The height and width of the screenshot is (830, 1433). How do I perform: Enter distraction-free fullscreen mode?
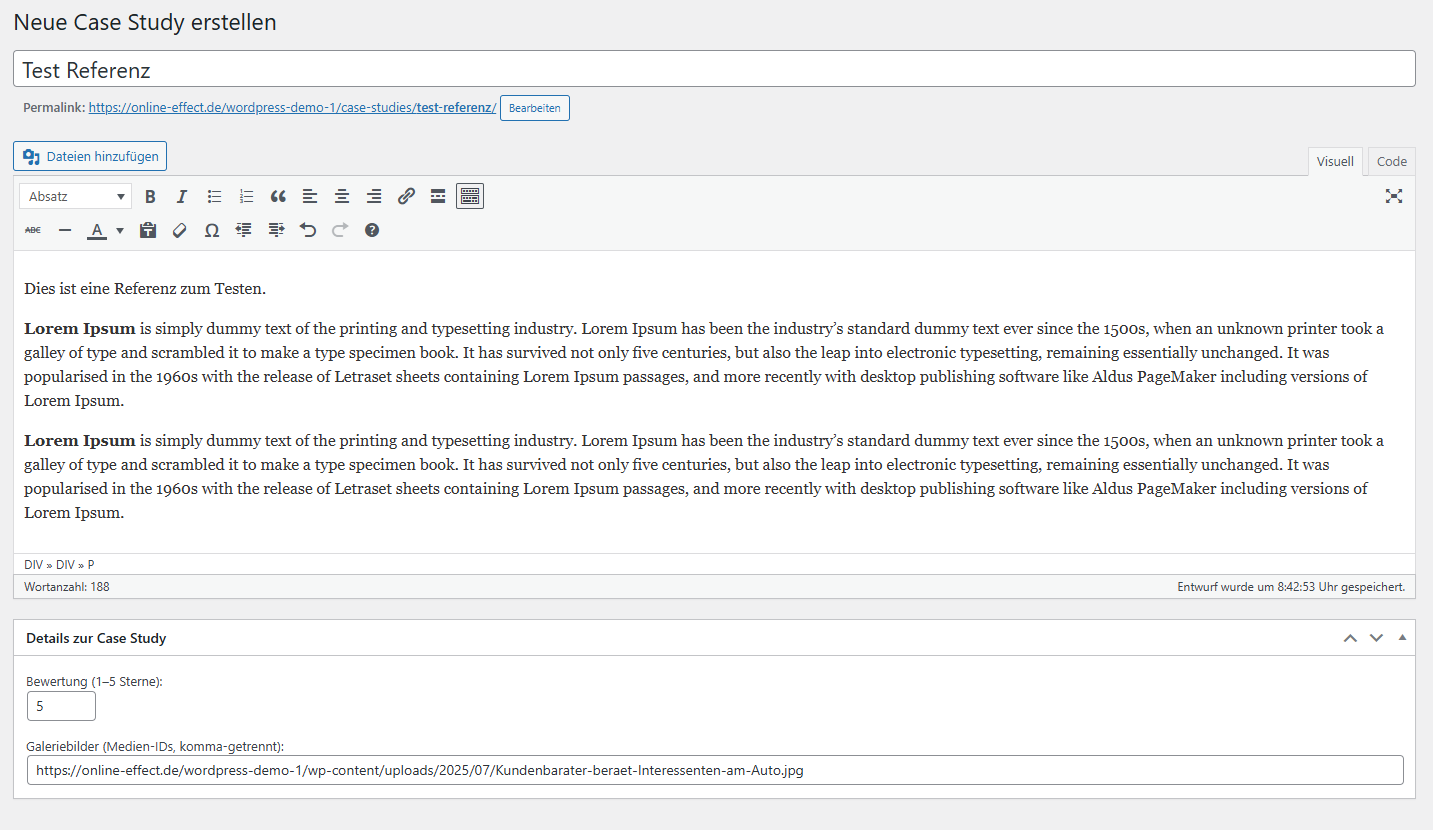(x=1394, y=197)
